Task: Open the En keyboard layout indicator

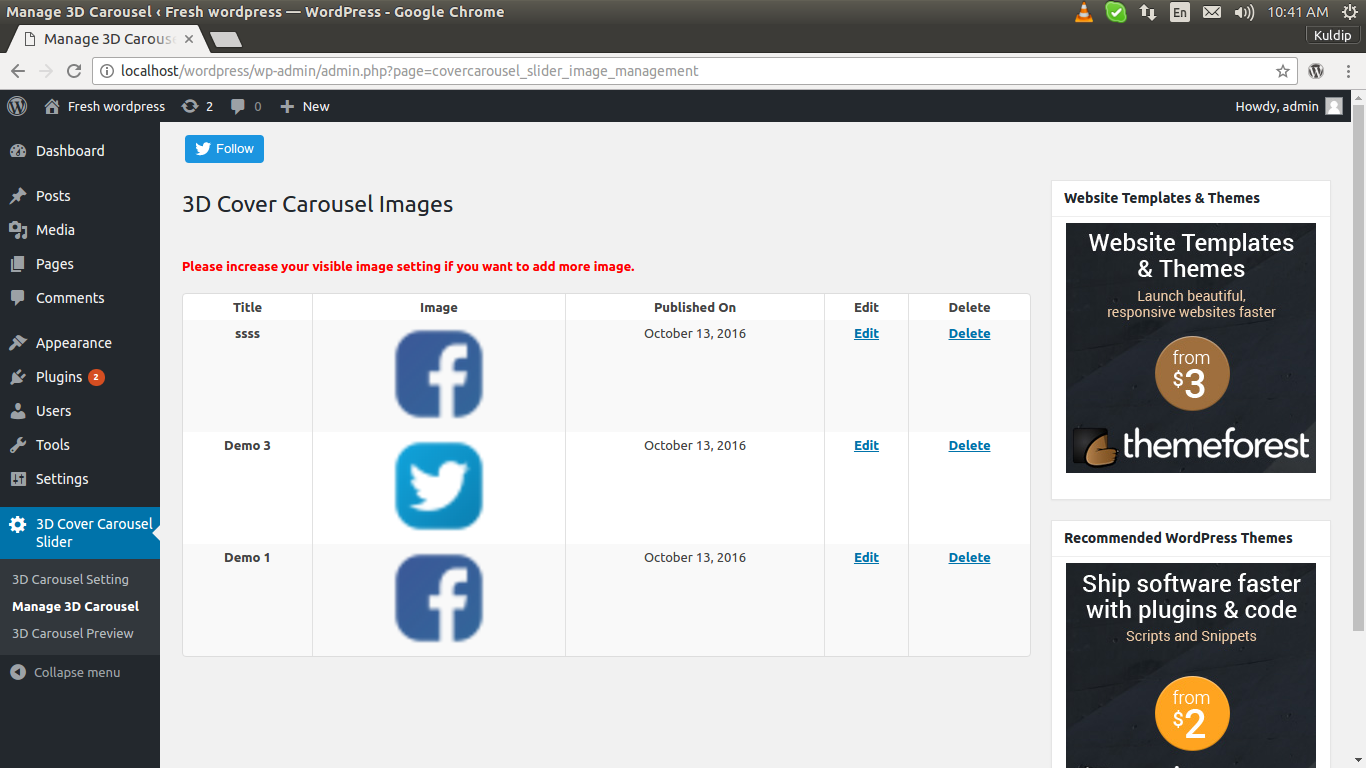Action: pos(1180,12)
